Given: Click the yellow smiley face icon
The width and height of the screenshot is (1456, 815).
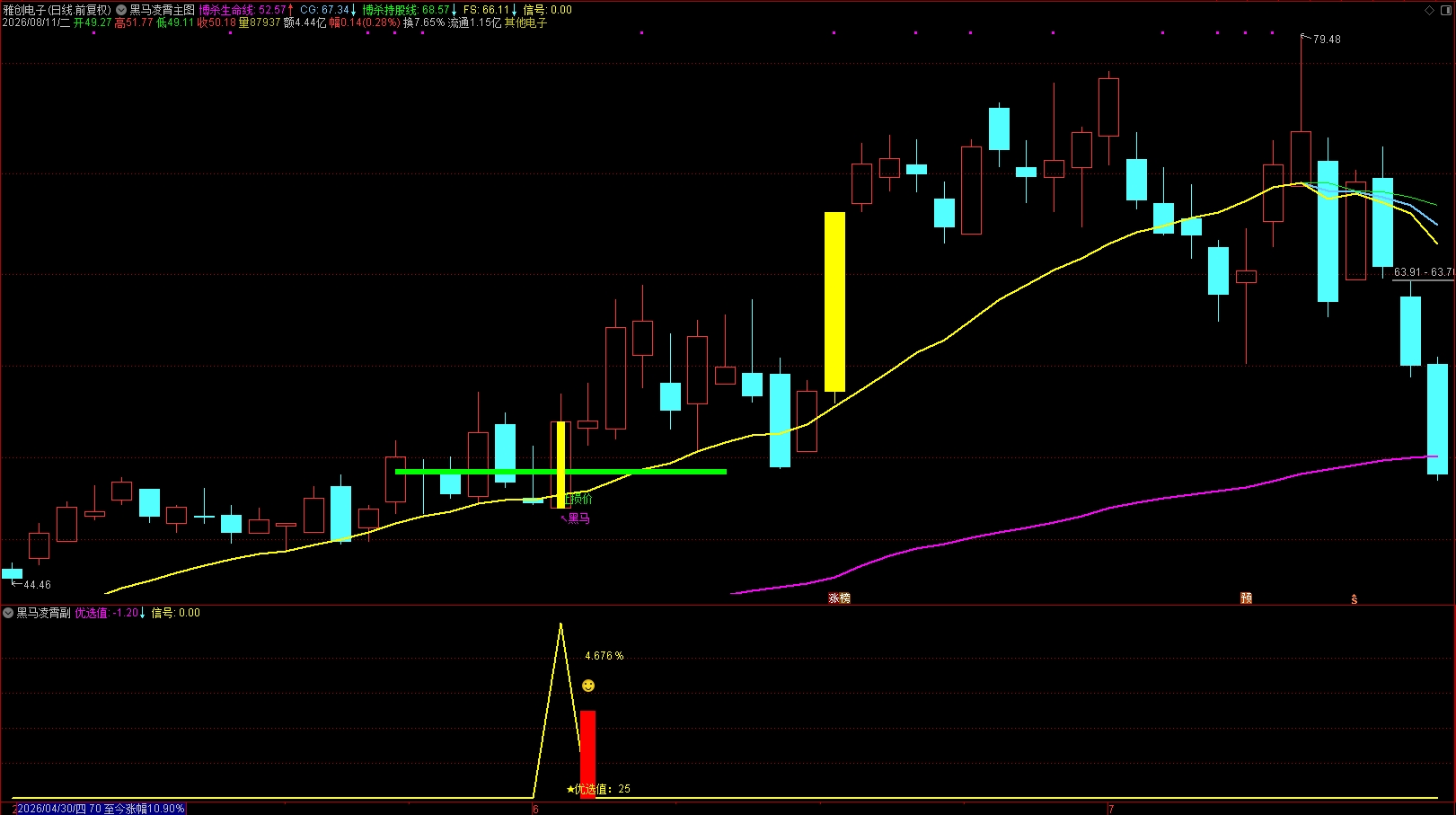Looking at the screenshot, I should pyautogui.click(x=588, y=686).
